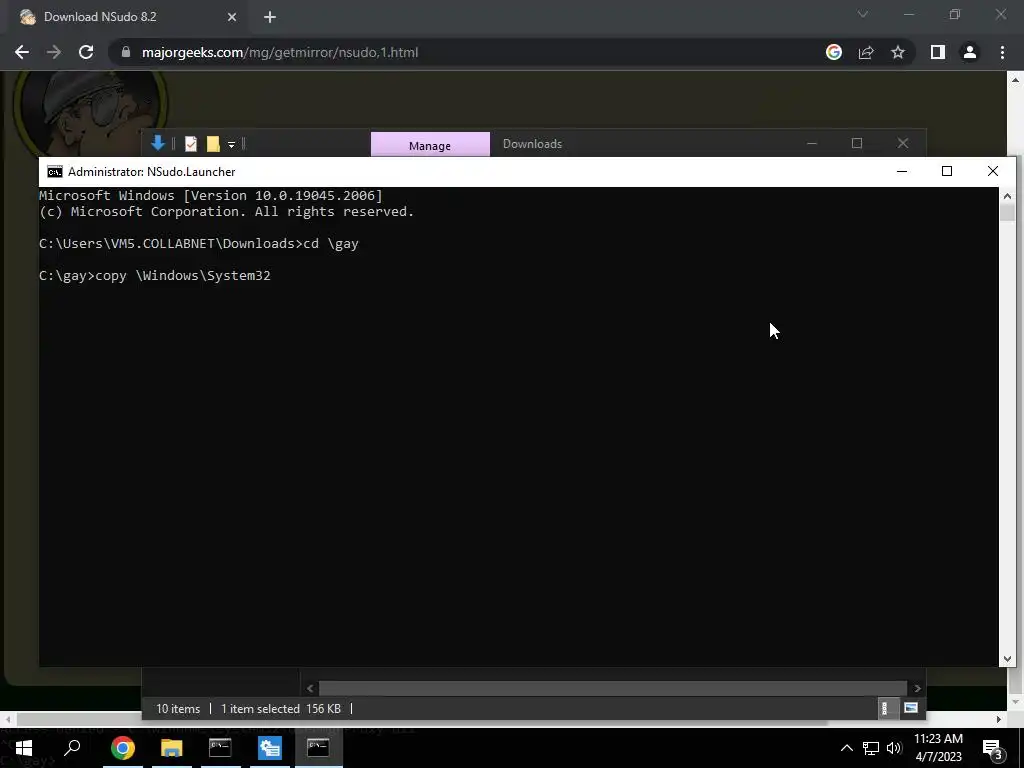Screen dimensions: 1024x768
Task: Switch to first Command Prompt taskbar icon
Action: click(220, 748)
